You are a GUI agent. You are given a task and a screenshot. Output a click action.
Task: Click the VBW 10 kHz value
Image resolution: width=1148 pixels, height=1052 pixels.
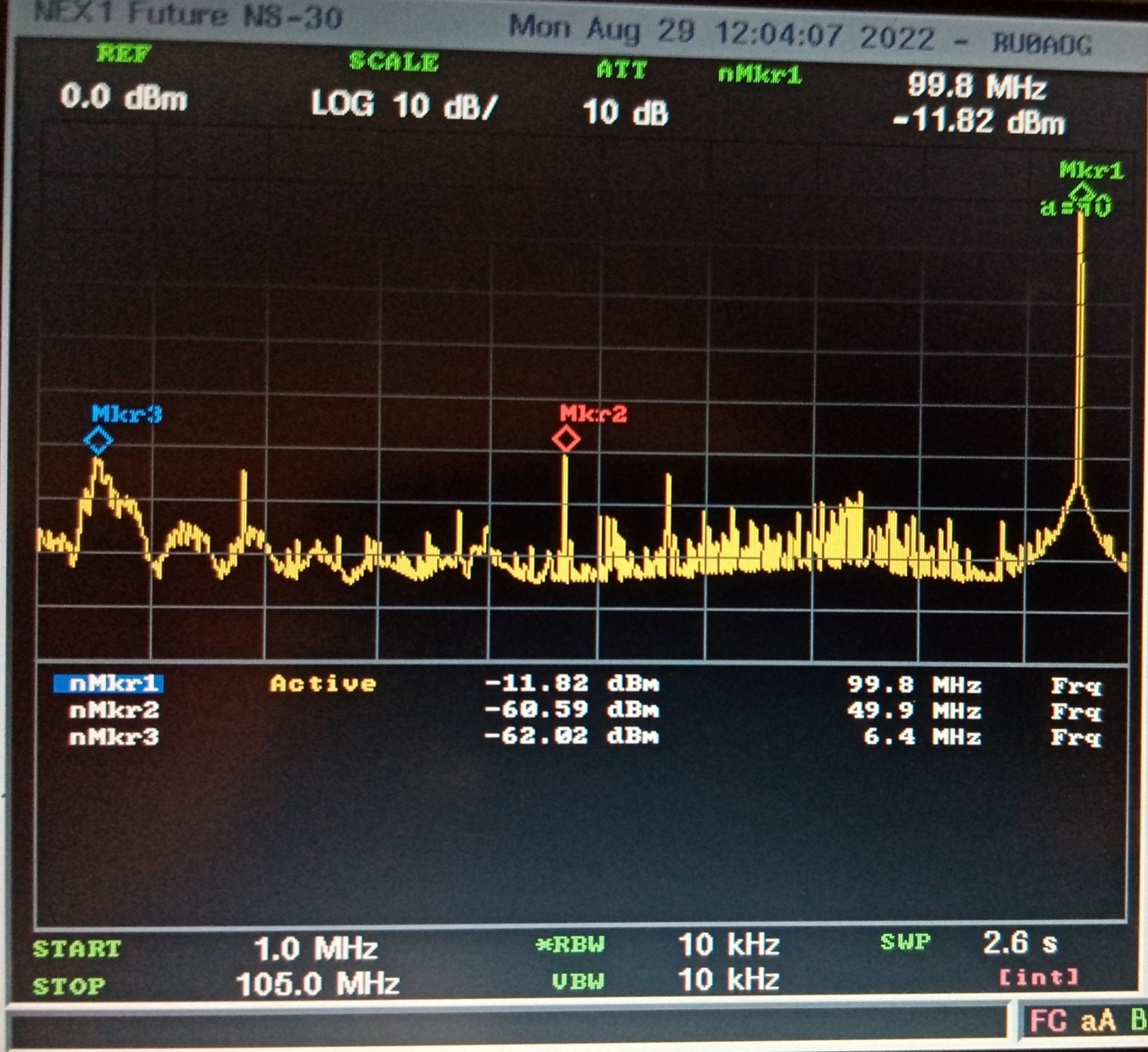[728, 980]
